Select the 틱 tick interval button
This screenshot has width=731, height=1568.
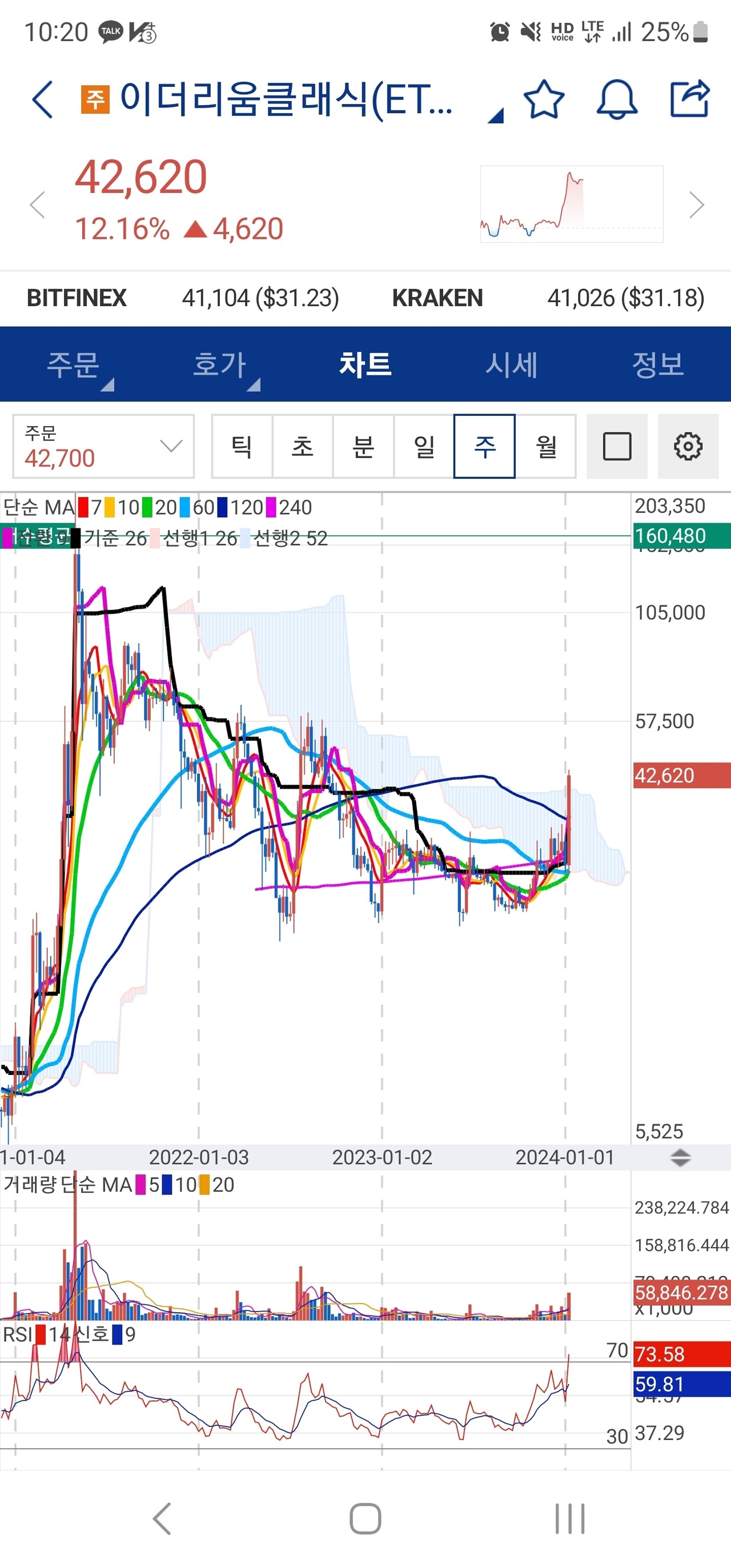click(242, 446)
